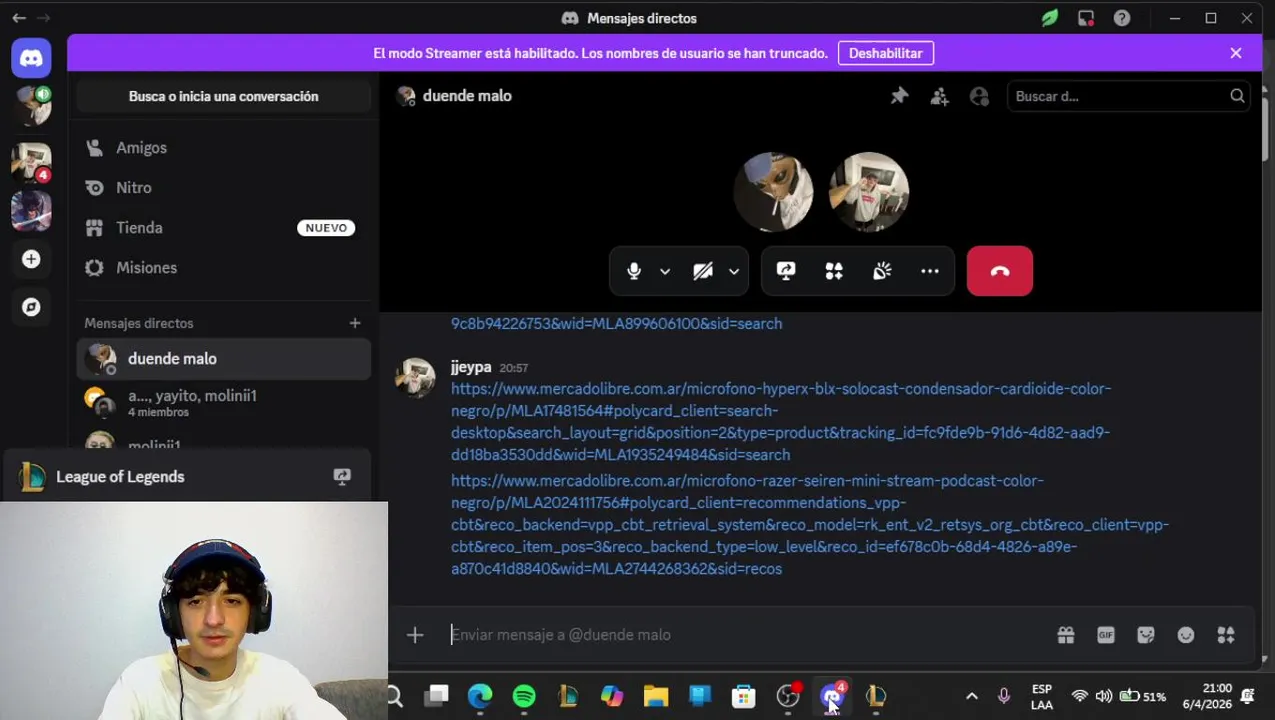Click the magnifier icon in the search box
The height and width of the screenshot is (720, 1275).
(x=1237, y=96)
